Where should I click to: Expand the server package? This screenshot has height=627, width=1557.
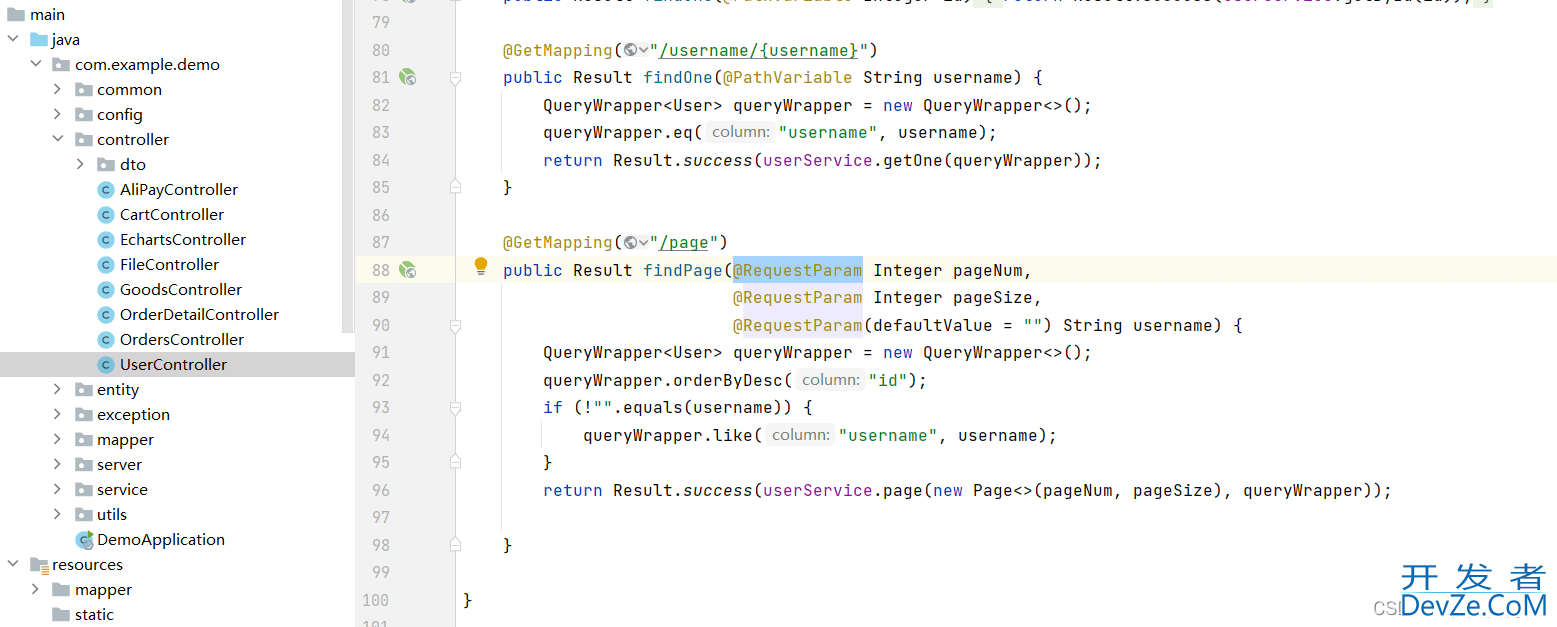click(58, 464)
